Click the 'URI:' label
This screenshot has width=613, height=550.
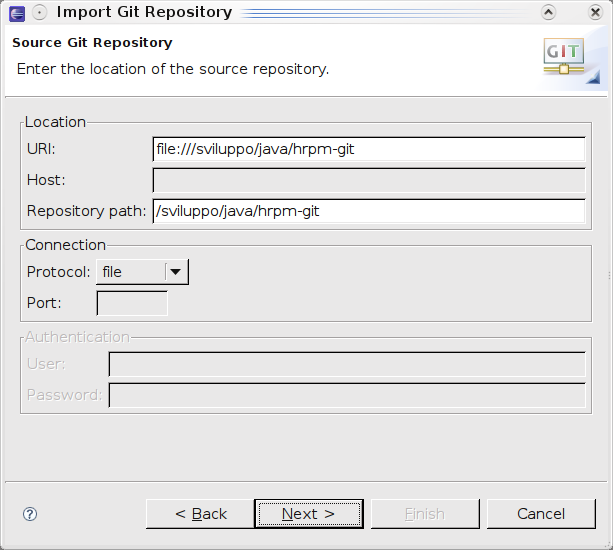pos(41,149)
